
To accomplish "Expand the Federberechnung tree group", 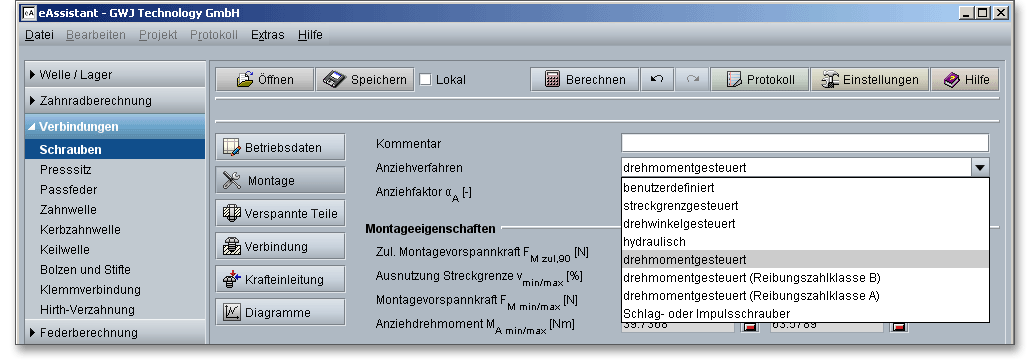I will pos(115,332).
